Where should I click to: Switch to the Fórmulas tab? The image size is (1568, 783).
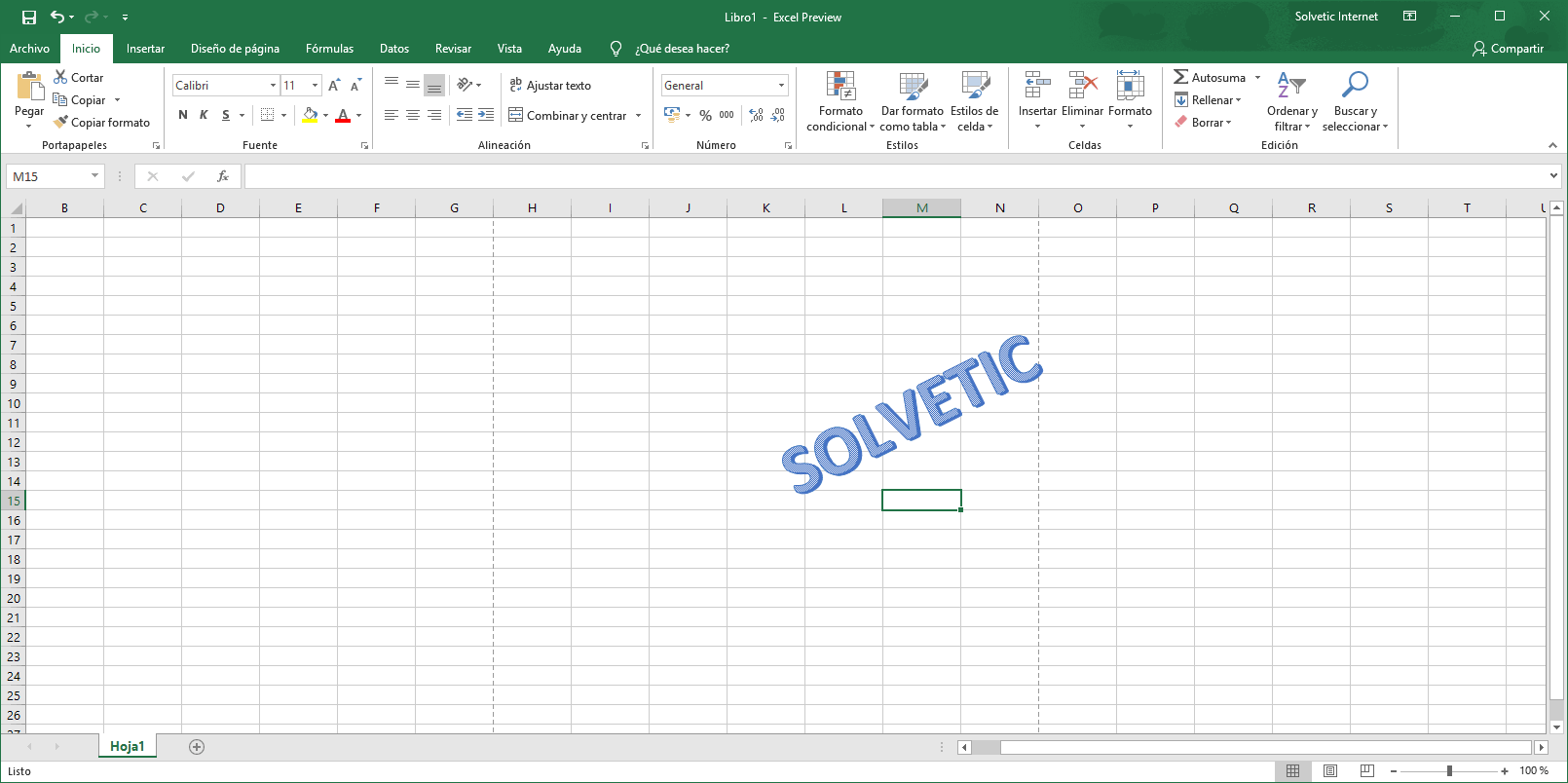(329, 49)
